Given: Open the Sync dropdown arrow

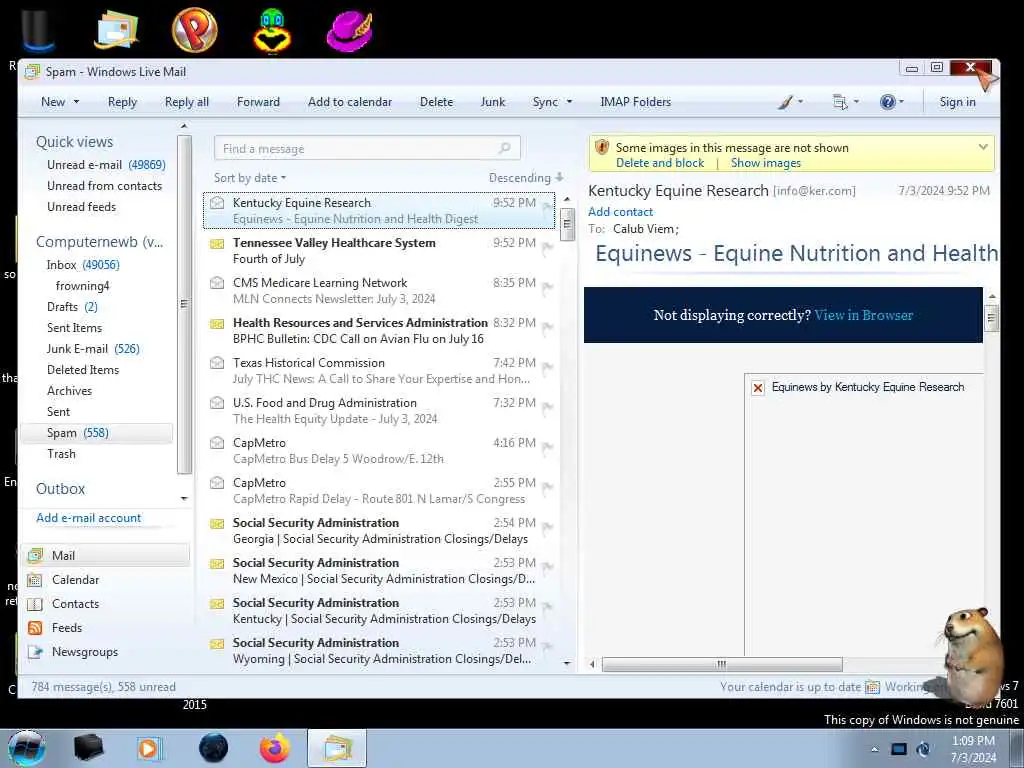Looking at the screenshot, I should tap(569, 102).
